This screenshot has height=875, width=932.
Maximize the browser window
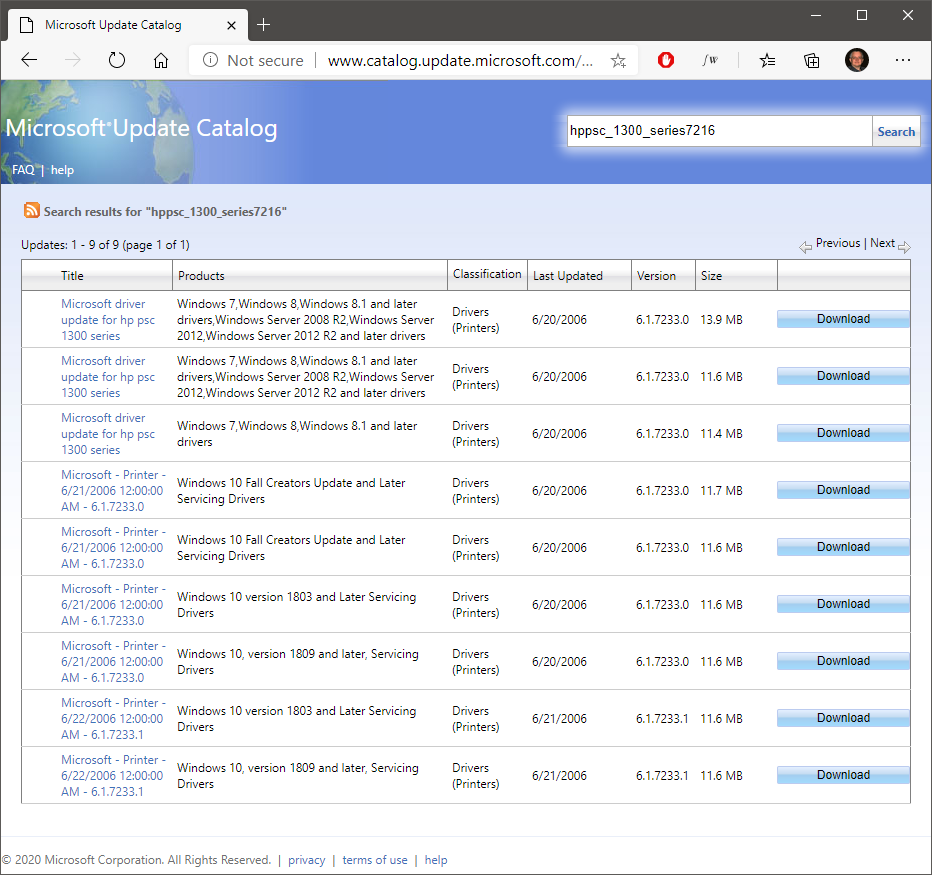[x=861, y=15]
